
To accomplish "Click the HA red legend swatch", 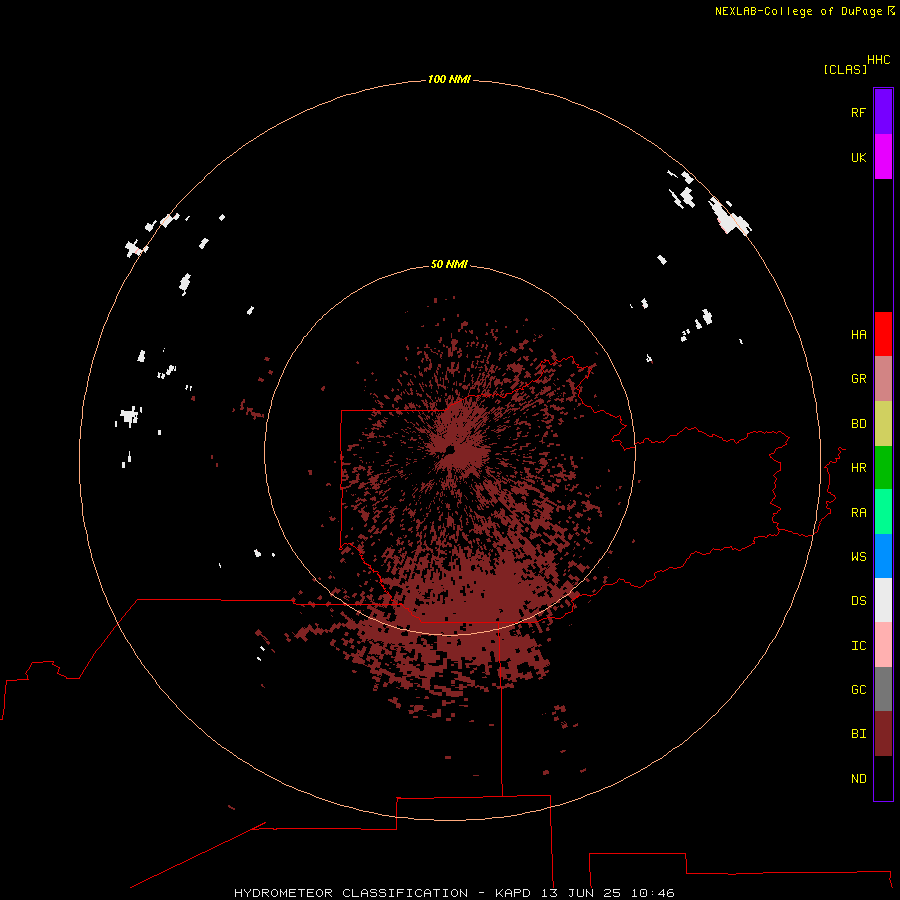I will coord(883,334).
